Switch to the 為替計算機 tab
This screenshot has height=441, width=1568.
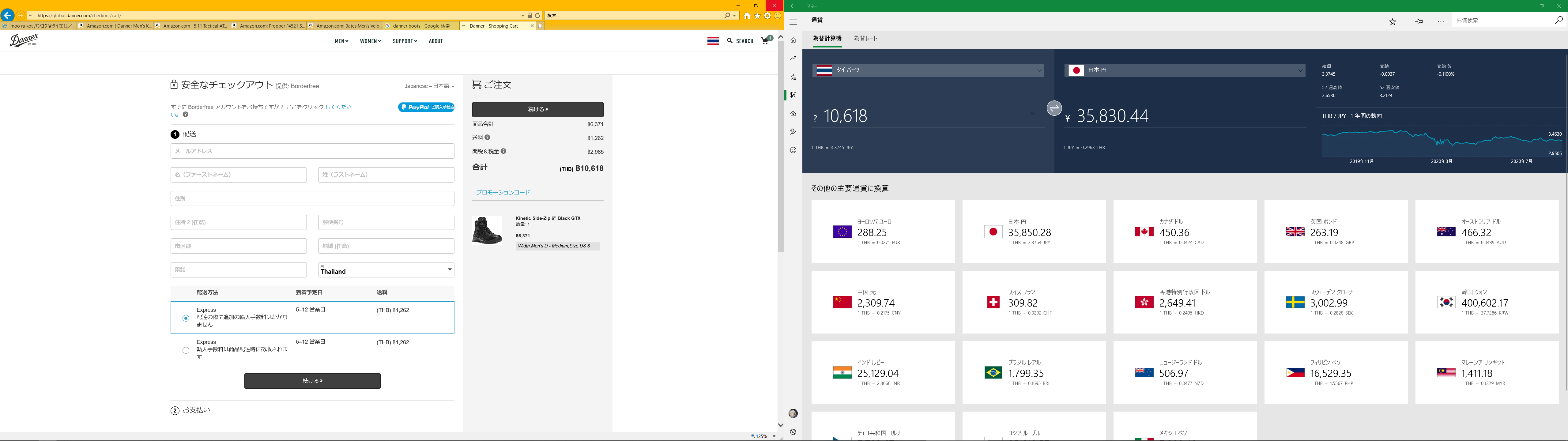tap(827, 38)
